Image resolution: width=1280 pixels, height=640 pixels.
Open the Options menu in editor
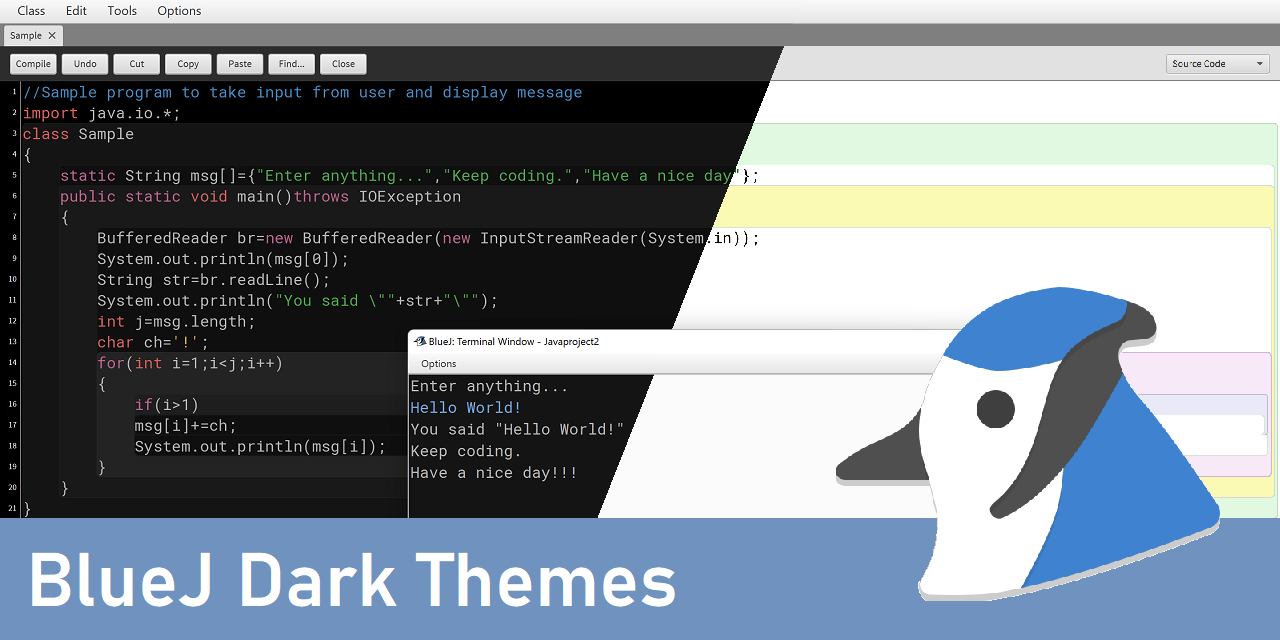179,11
